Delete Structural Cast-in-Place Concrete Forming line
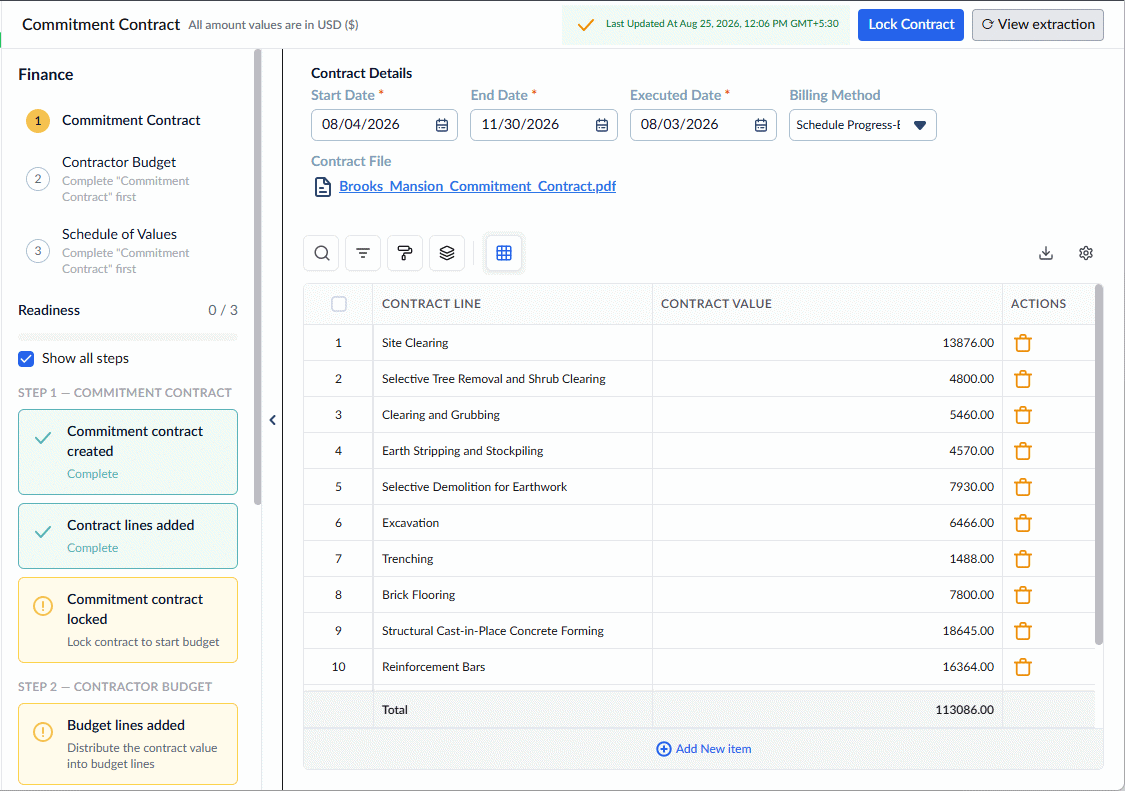The image size is (1125, 791). [x=1023, y=631]
